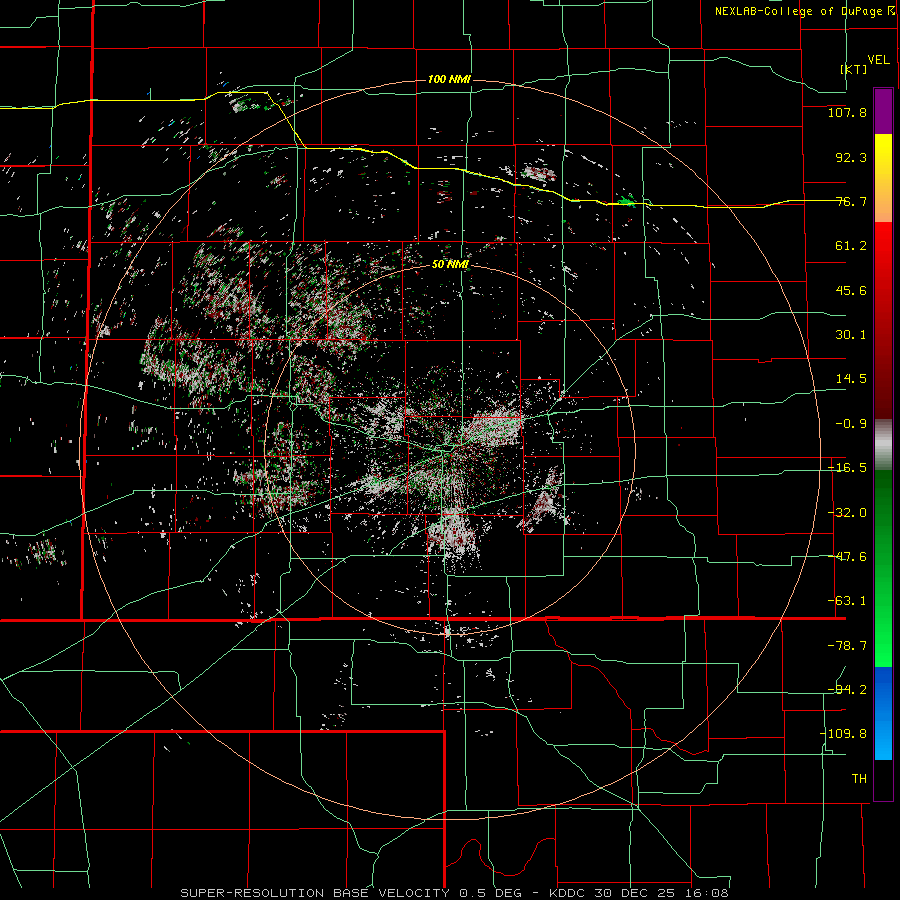This screenshot has width=900, height=900.
Task: Click the 76.7 velocity scale value
Action: point(851,201)
